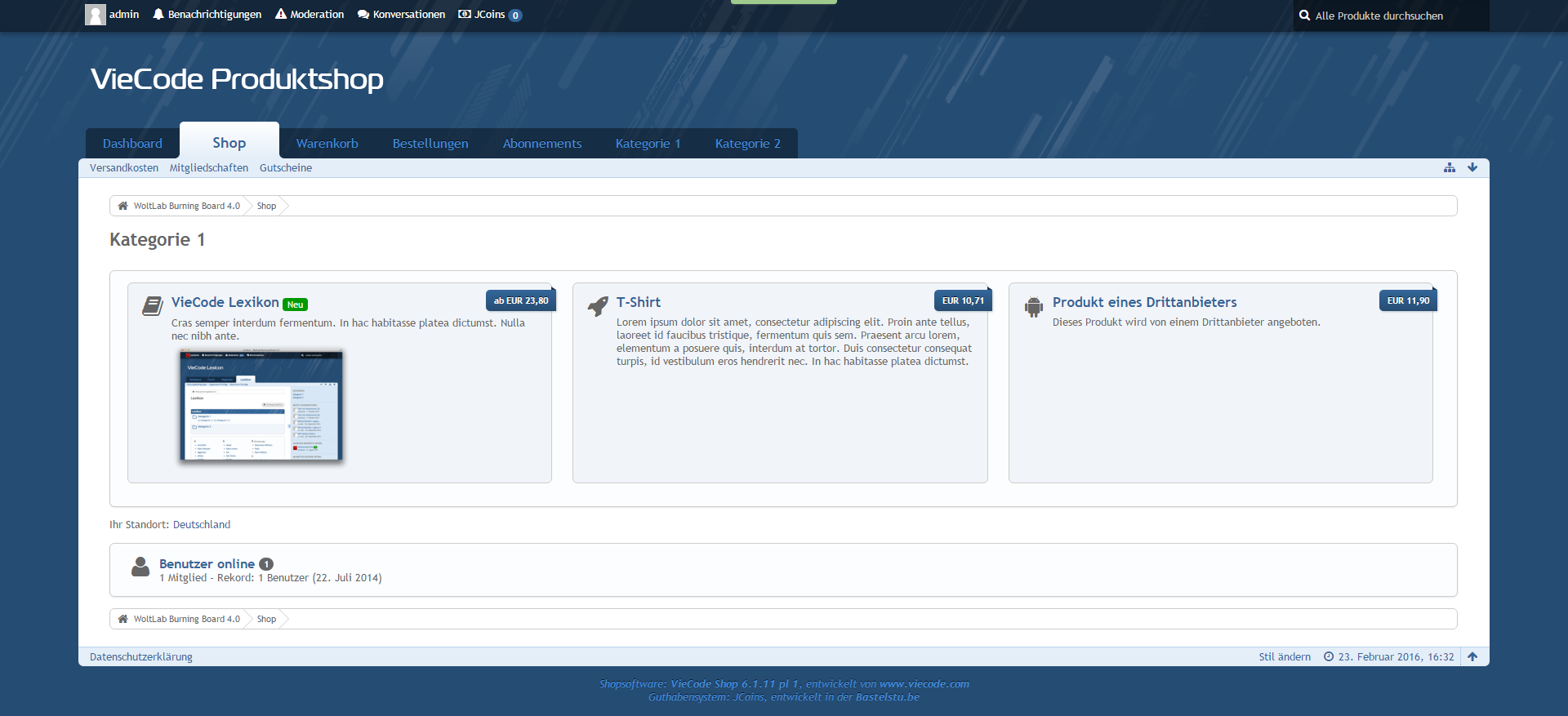The height and width of the screenshot is (716, 1568).
Task: Click the admin avatar icon
Action: tap(96, 15)
